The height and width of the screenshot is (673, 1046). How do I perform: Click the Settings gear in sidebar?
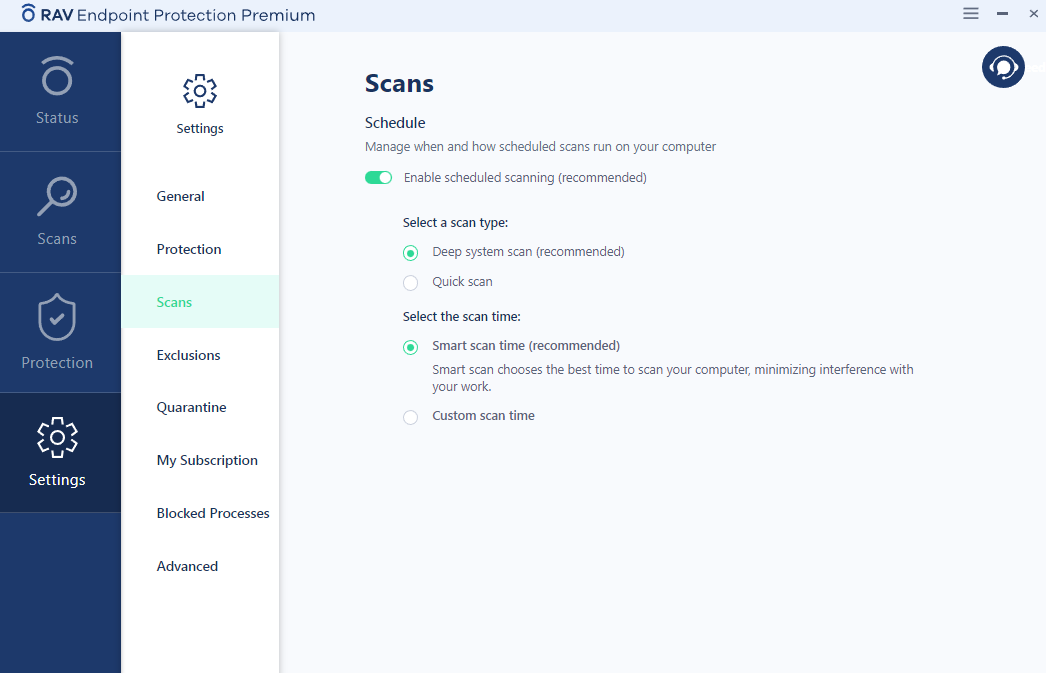(x=57, y=438)
